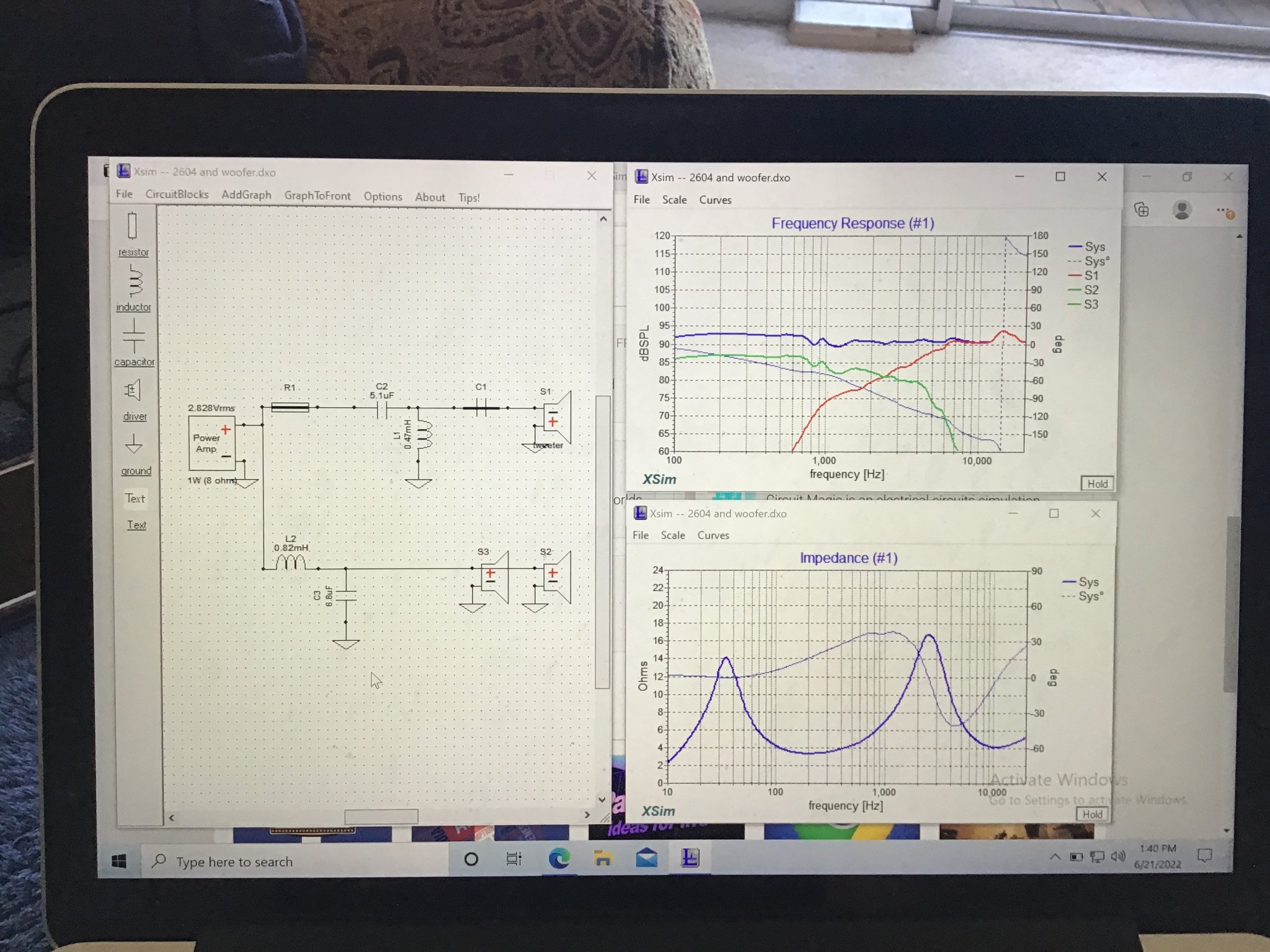The height and width of the screenshot is (952, 1270).
Task: Select driver S3 in the schematic
Action: point(494,577)
